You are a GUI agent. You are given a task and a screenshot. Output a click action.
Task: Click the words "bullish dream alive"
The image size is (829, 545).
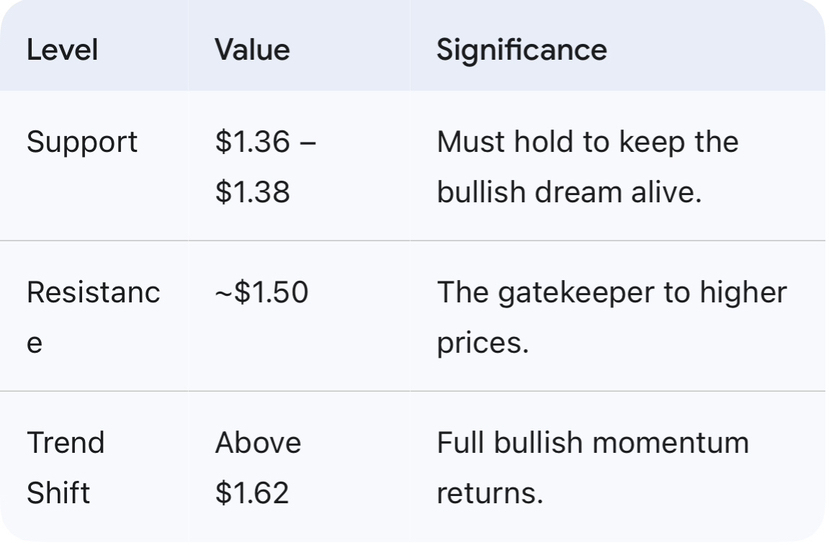click(x=569, y=191)
